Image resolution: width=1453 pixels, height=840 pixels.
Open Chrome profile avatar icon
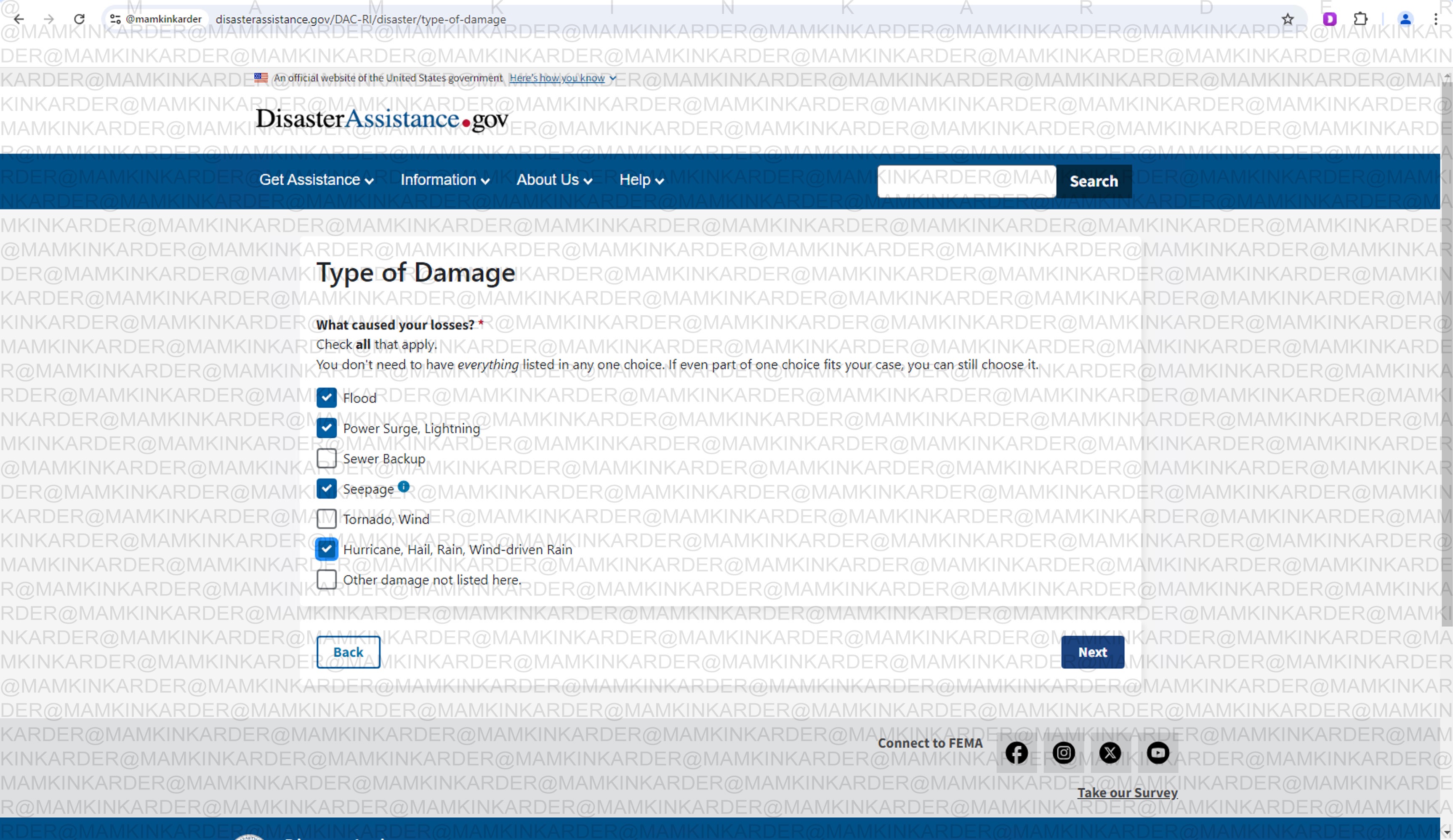tap(1405, 19)
